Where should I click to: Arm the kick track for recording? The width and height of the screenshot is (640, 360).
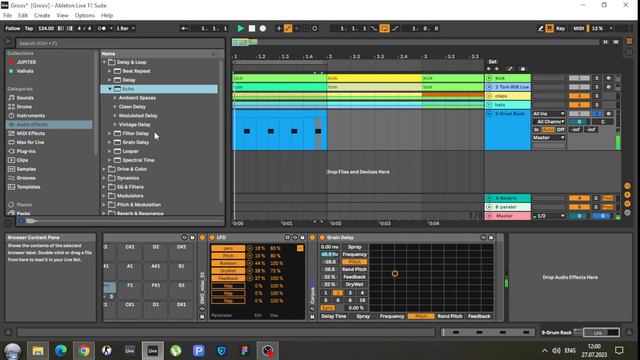pyautogui.click(x=609, y=78)
